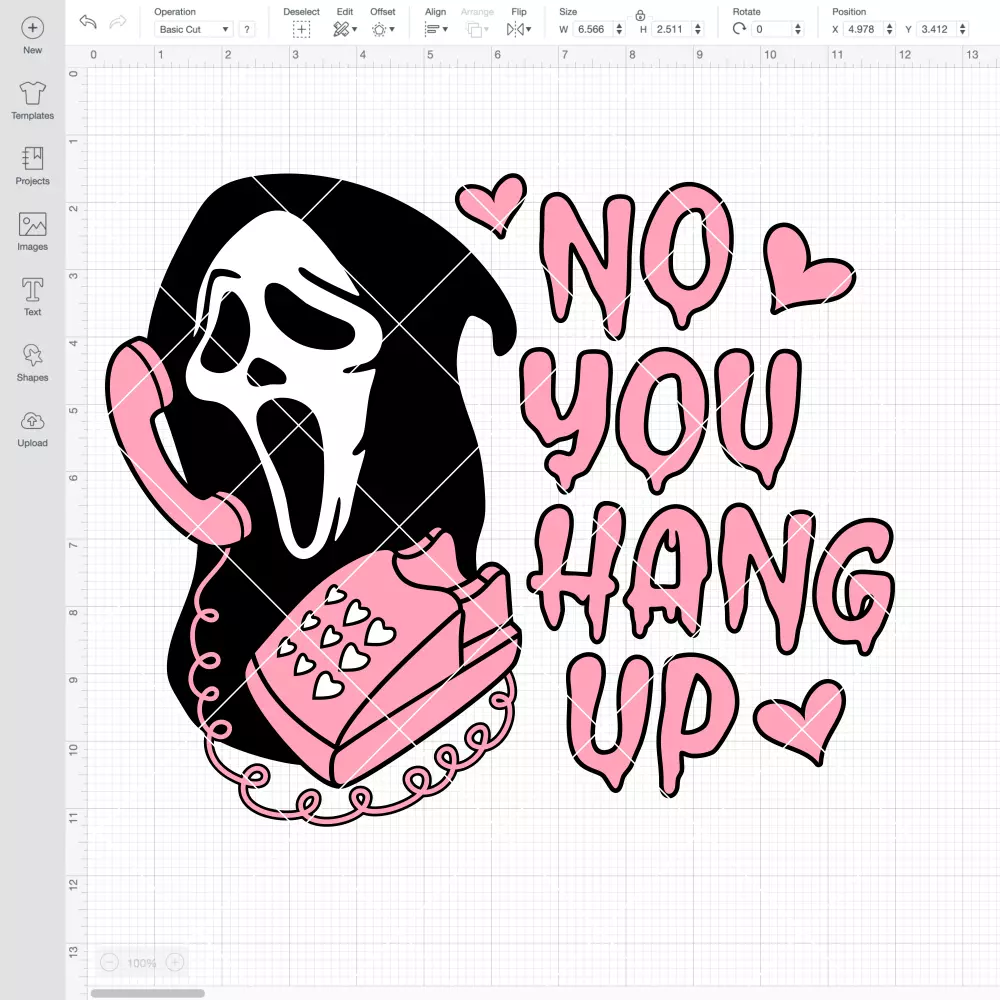This screenshot has width=1000, height=1000.
Task: Open the Operation help question mark
Action: [x=247, y=29]
